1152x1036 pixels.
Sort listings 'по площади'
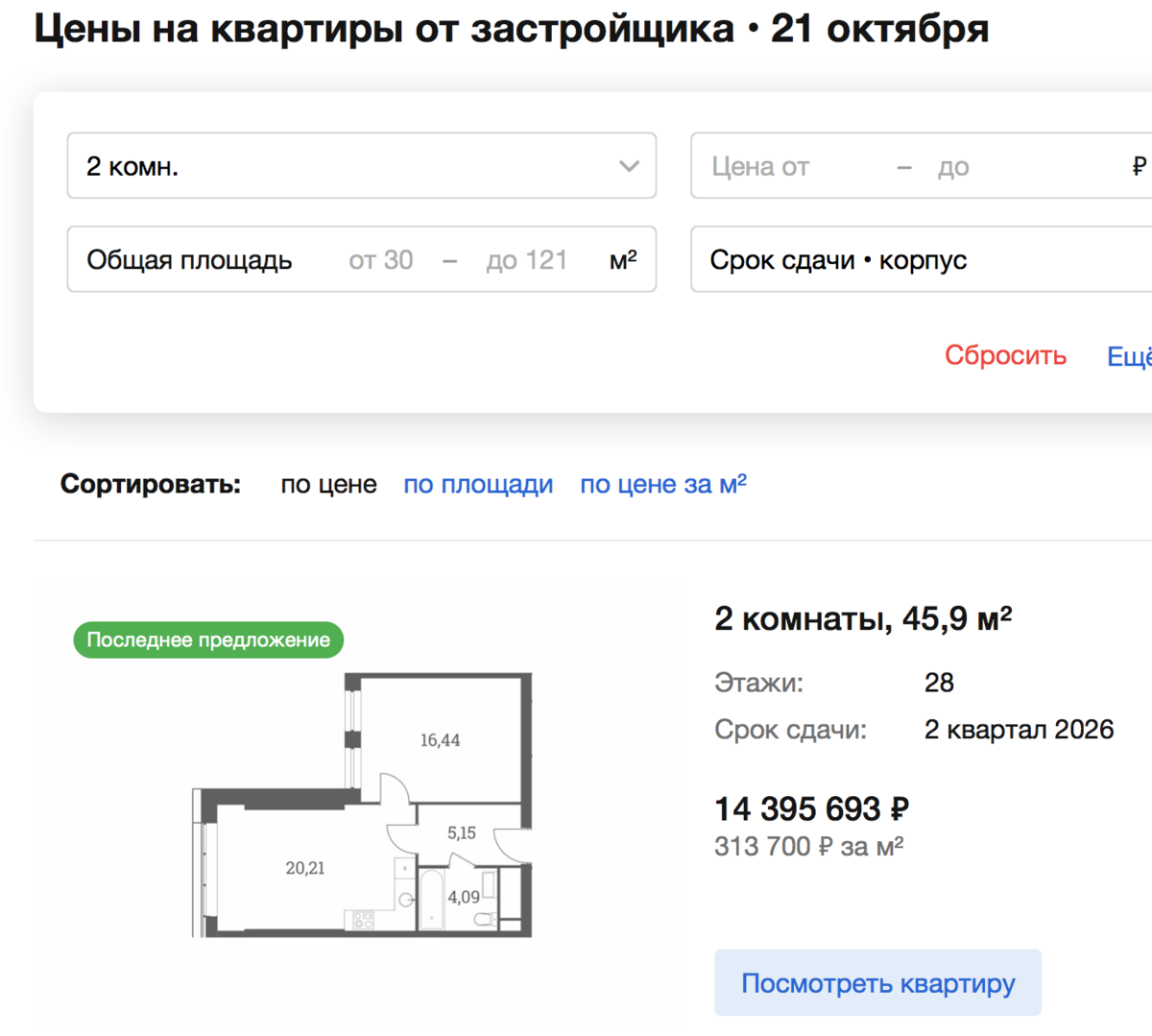click(478, 484)
